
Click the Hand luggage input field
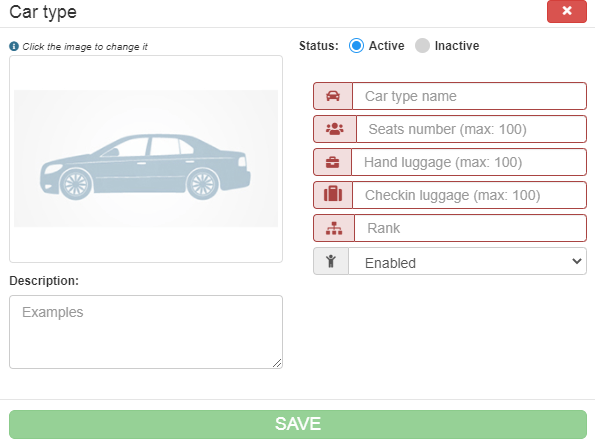tap(469, 162)
